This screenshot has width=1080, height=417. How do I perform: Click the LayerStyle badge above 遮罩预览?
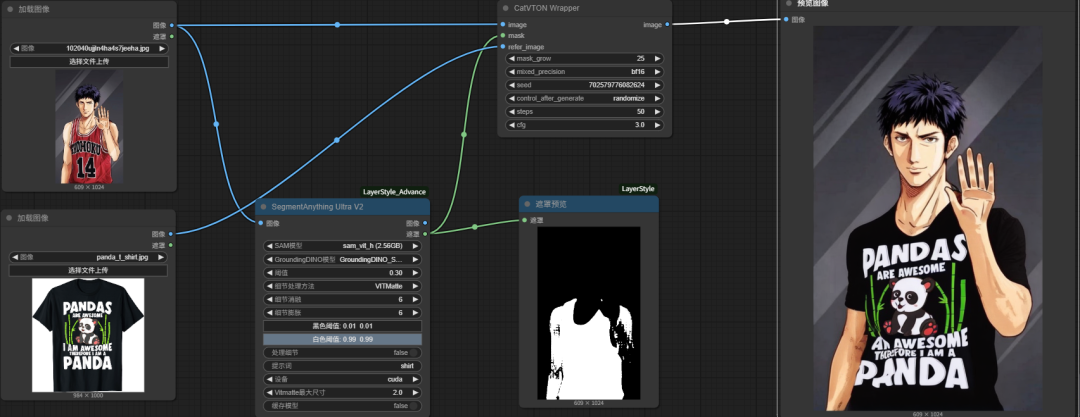click(x=638, y=189)
